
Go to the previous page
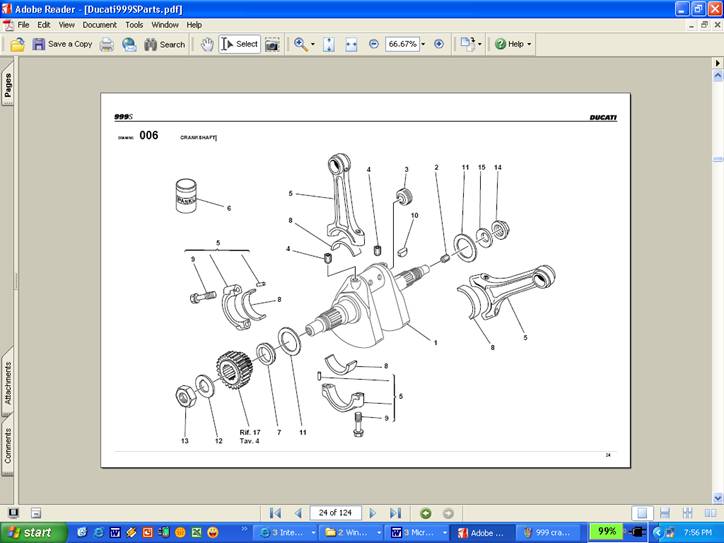(x=298, y=513)
